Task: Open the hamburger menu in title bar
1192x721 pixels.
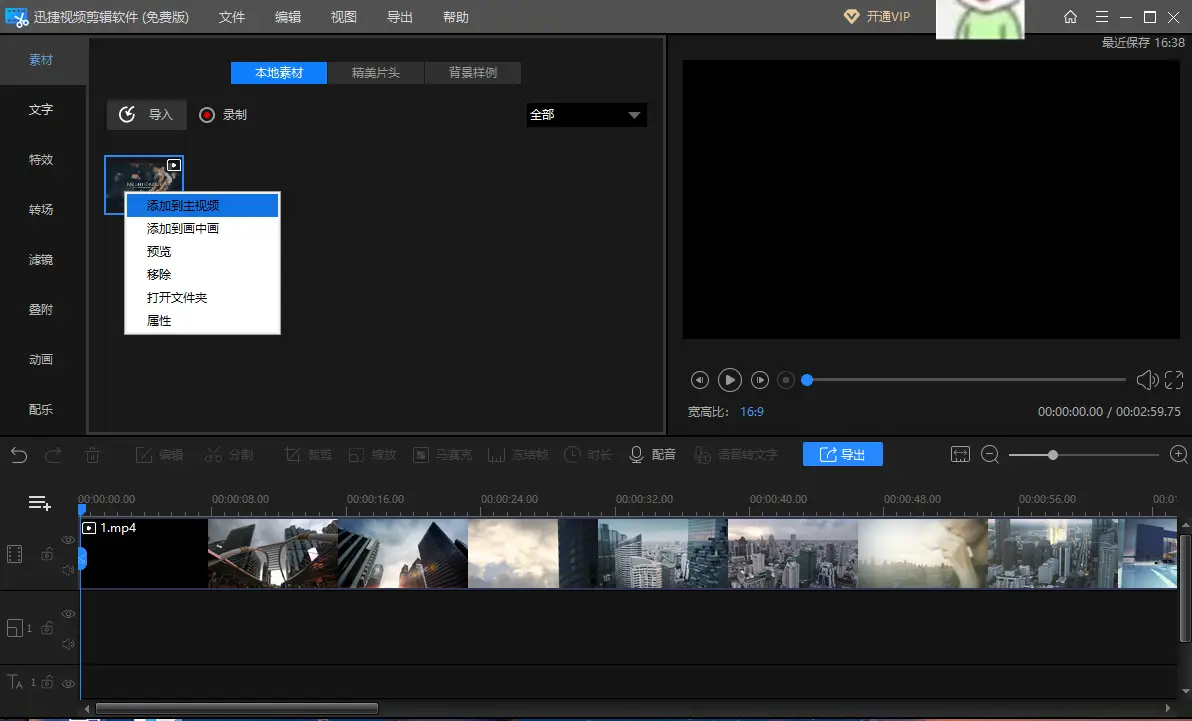Action: click(1102, 17)
